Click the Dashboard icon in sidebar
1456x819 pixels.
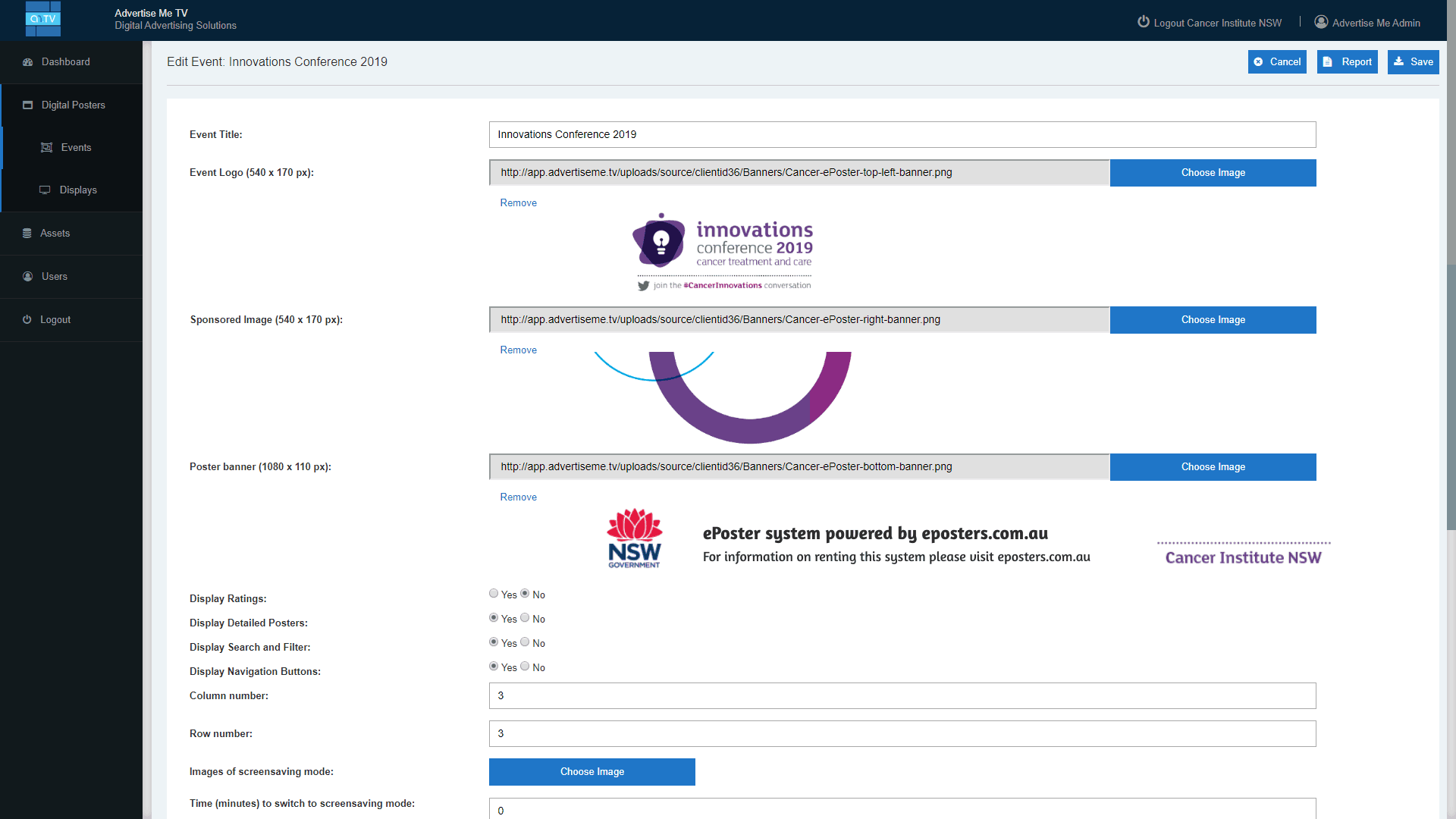tap(28, 62)
